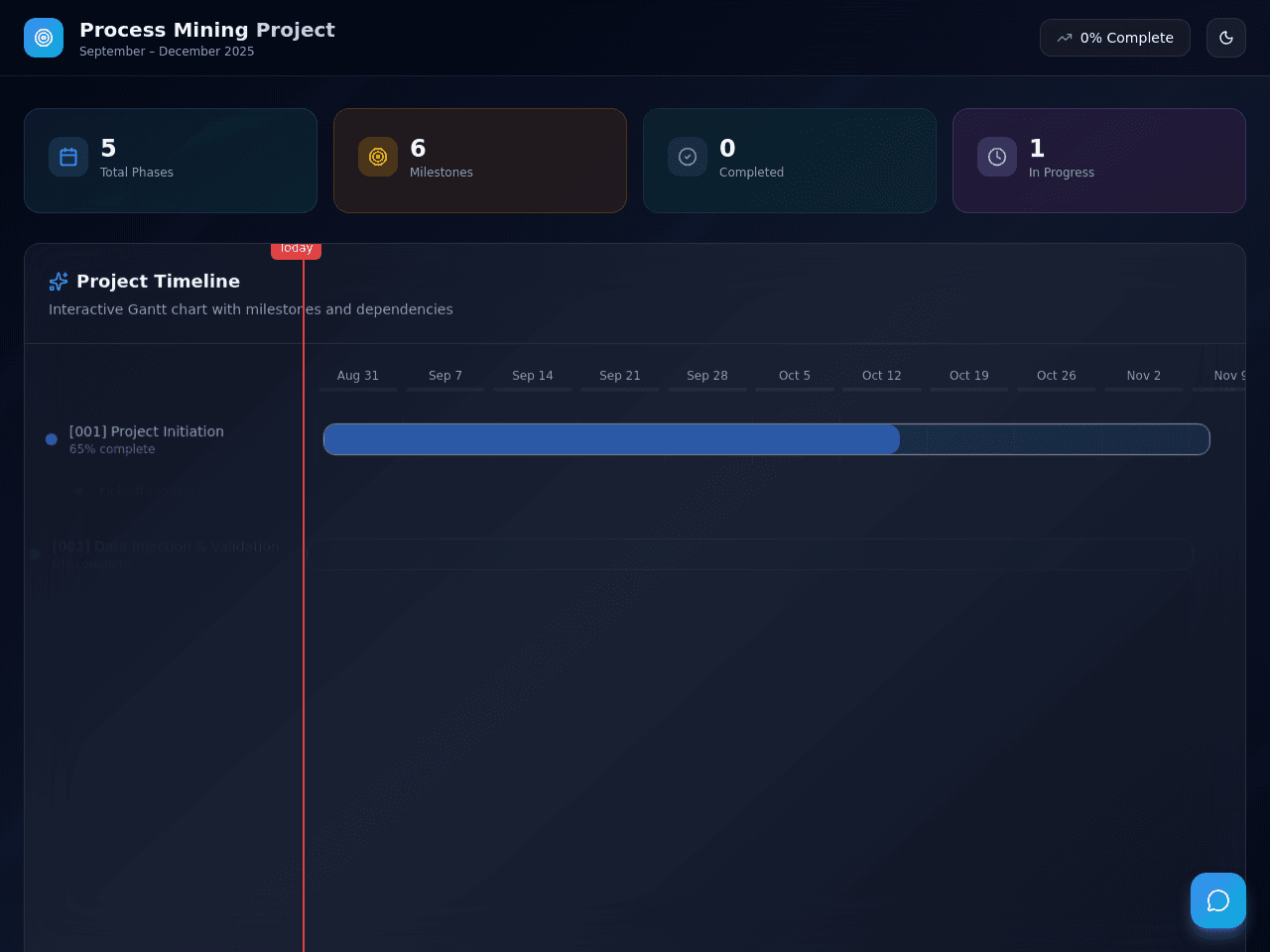Click the clock icon on In Progress card
This screenshot has height=952, width=1270.
[x=997, y=157]
